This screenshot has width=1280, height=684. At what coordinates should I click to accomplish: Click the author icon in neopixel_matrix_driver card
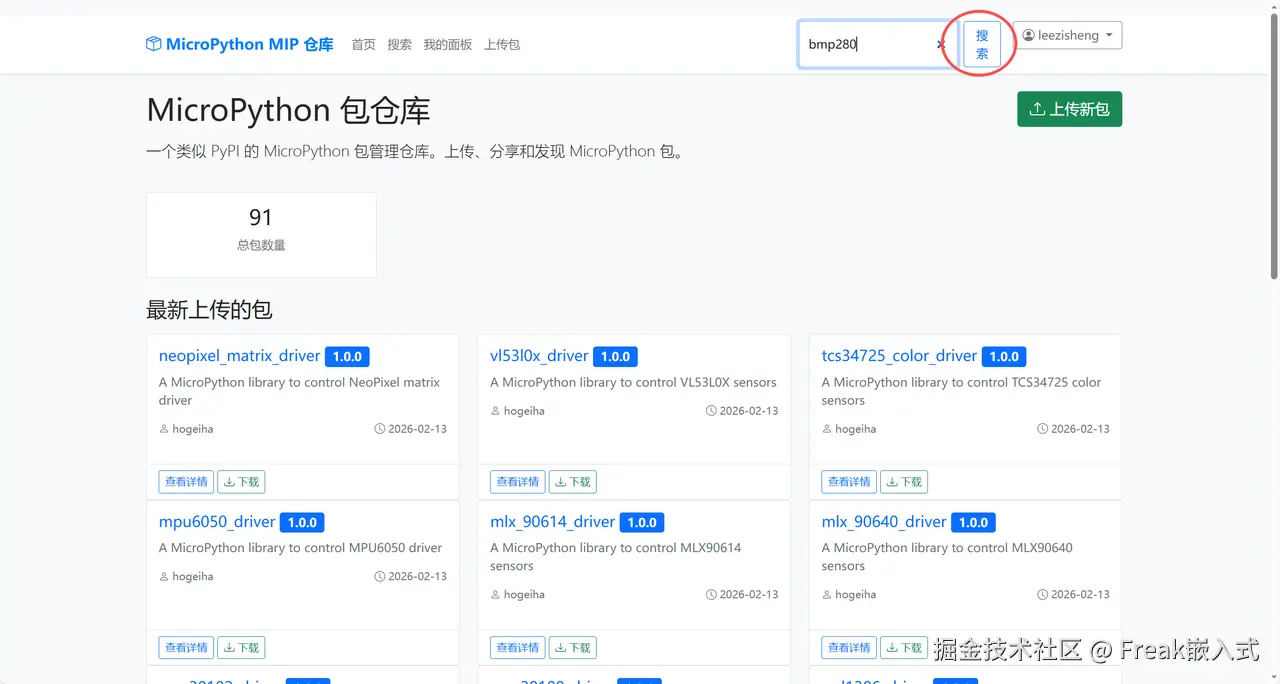pyautogui.click(x=164, y=429)
